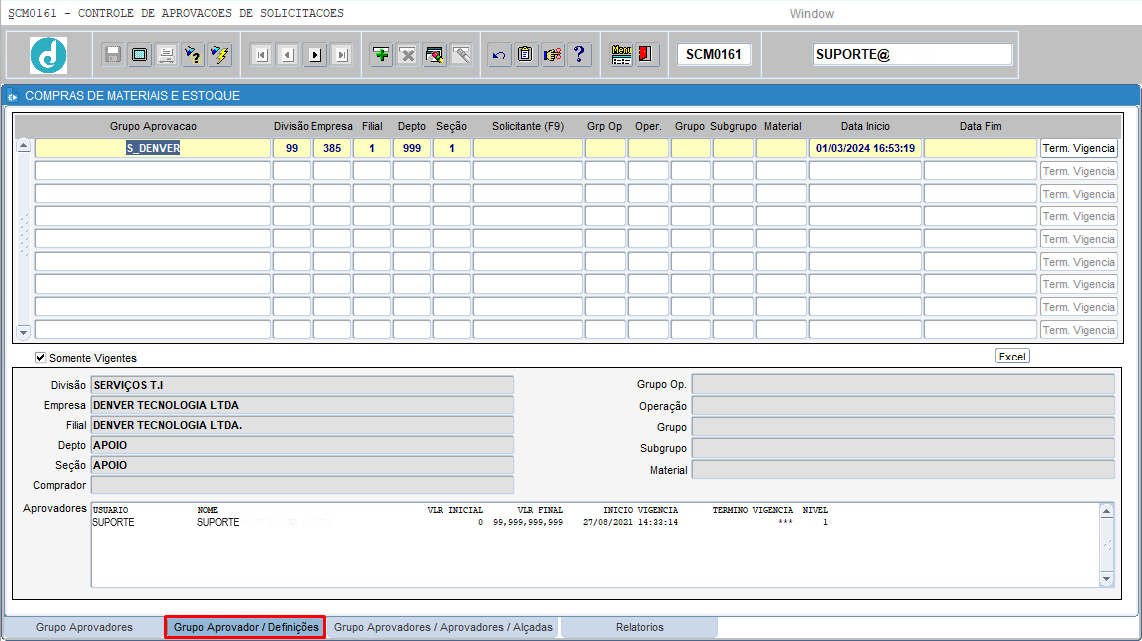
Task: Click the grid scrollbar down arrow
Action: click(23, 332)
